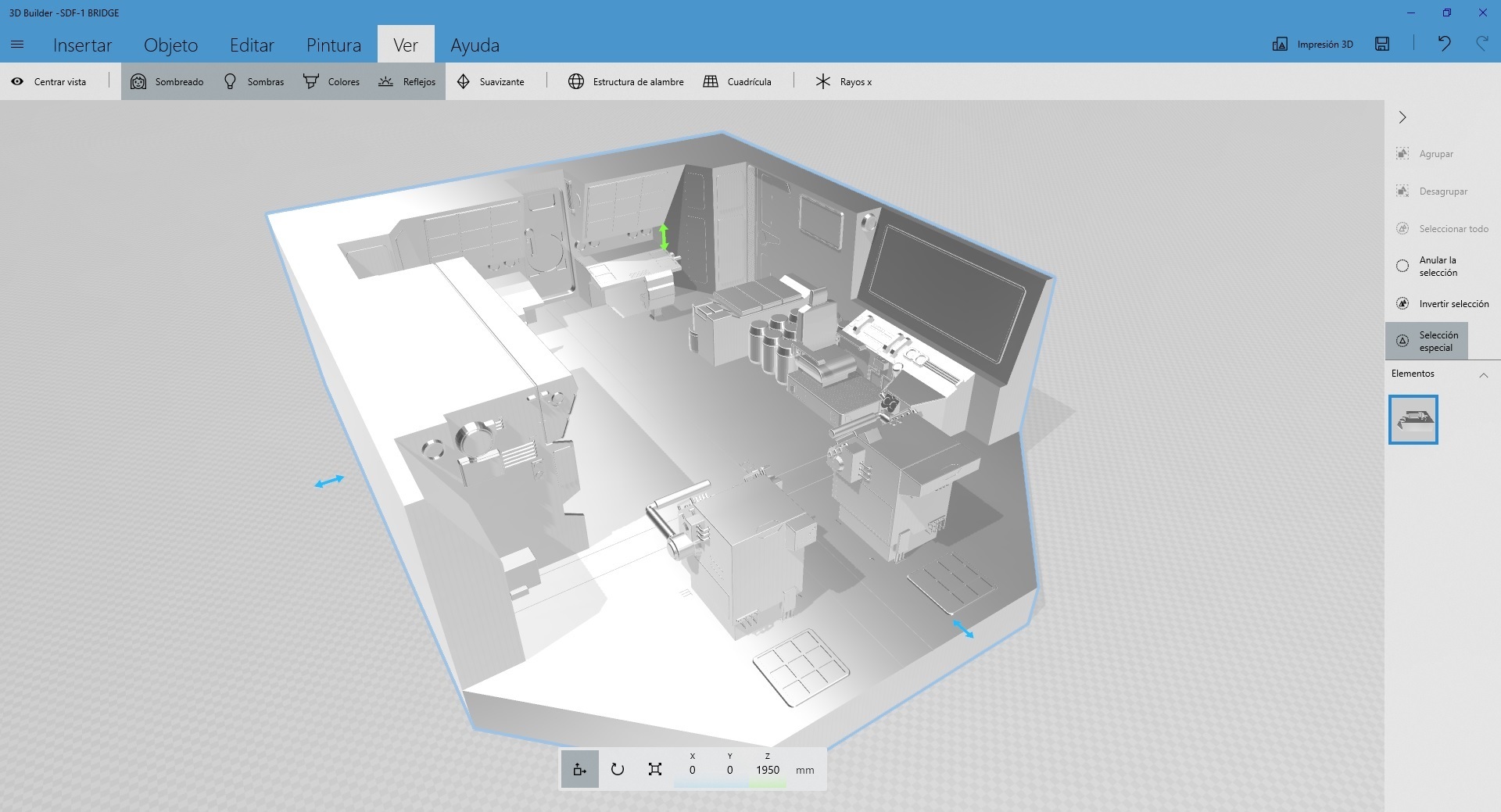Undo the last action
This screenshot has height=812, width=1501.
pos(1444,45)
